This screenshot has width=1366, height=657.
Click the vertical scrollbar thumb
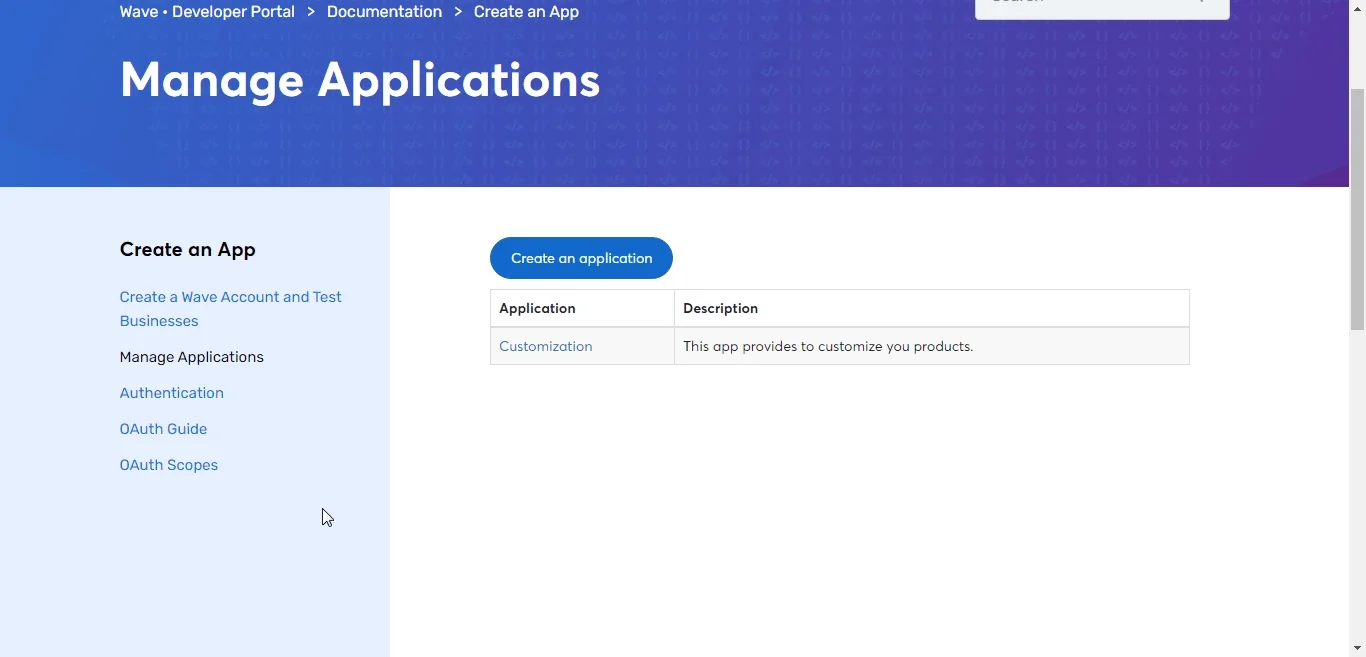tap(1357, 209)
